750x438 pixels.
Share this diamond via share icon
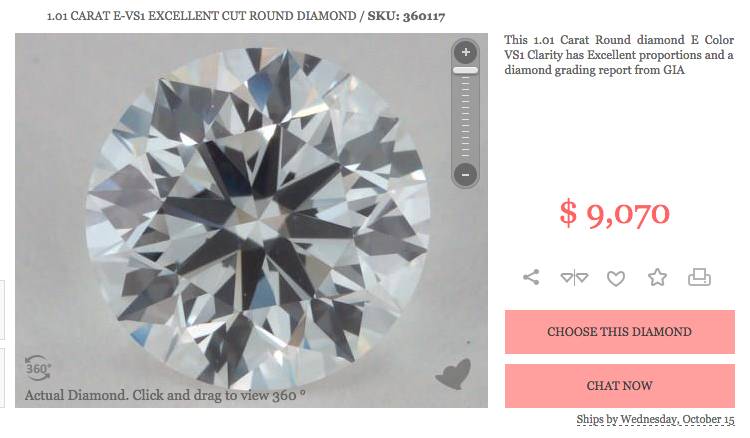(x=531, y=277)
